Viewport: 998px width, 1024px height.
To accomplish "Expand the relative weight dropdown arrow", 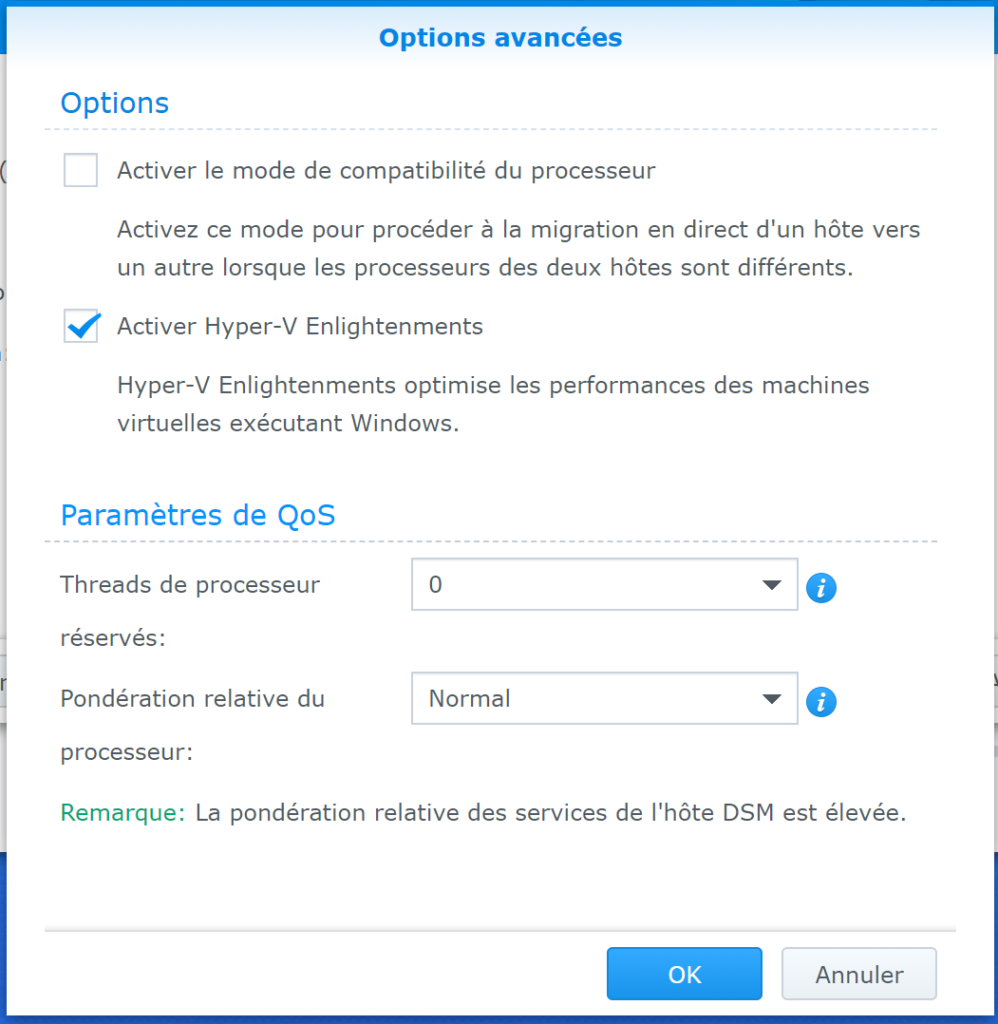I will (x=771, y=699).
